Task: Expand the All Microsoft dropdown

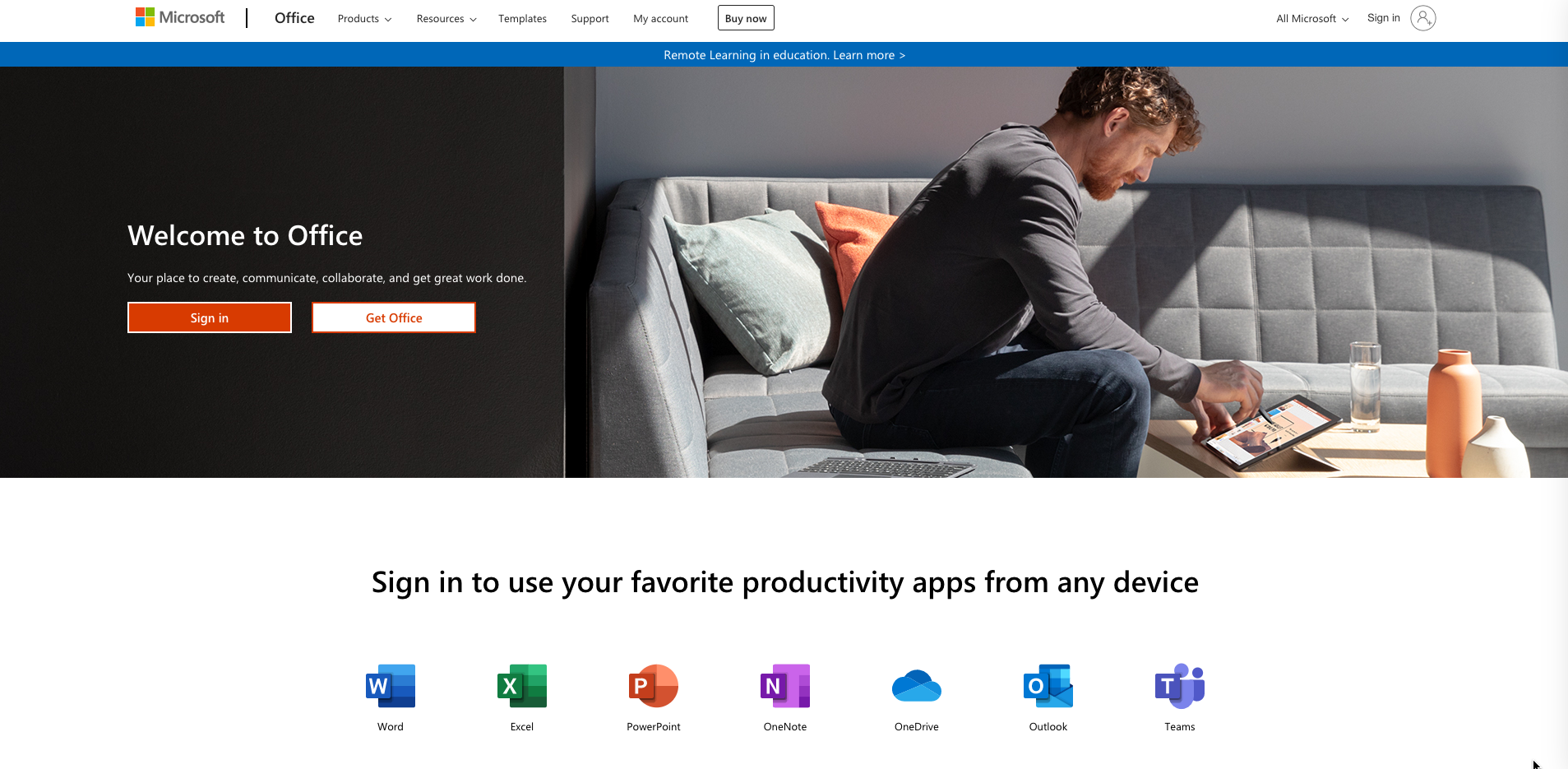Action: point(1311,18)
